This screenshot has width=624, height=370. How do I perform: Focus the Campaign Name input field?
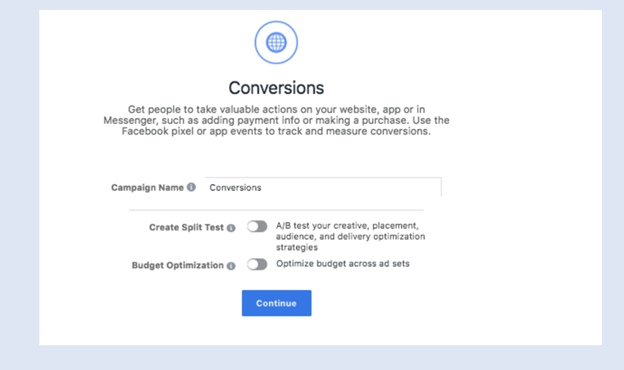pyautogui.click(x=323, y=187)
